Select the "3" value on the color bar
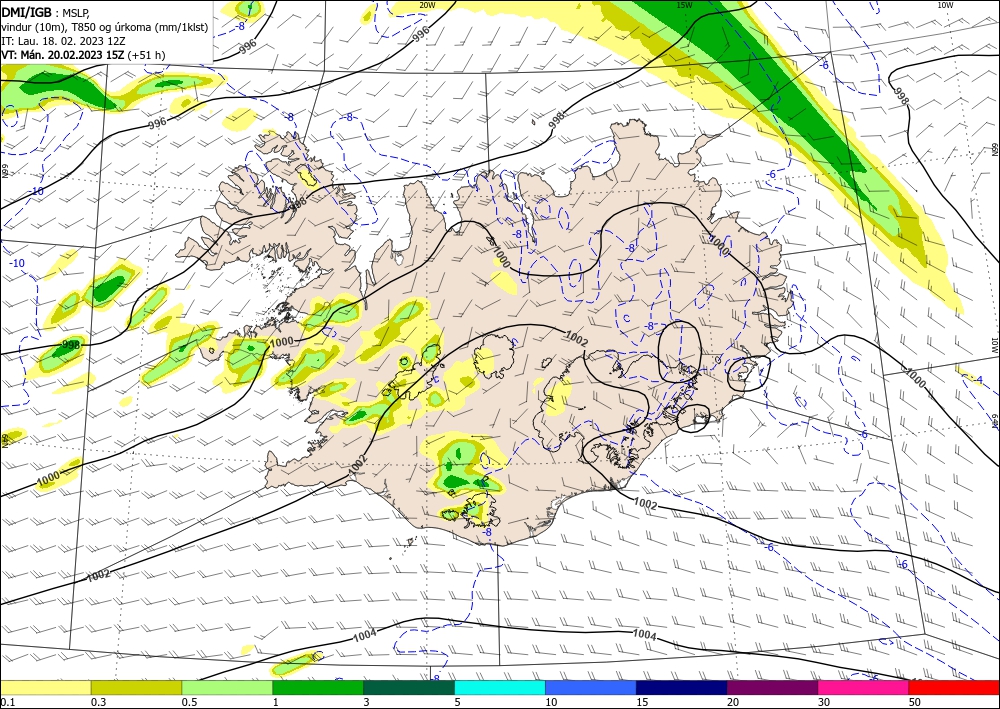Image resolution: width=1000 pixels, height=709 pixels. click(x=366, y=702)
